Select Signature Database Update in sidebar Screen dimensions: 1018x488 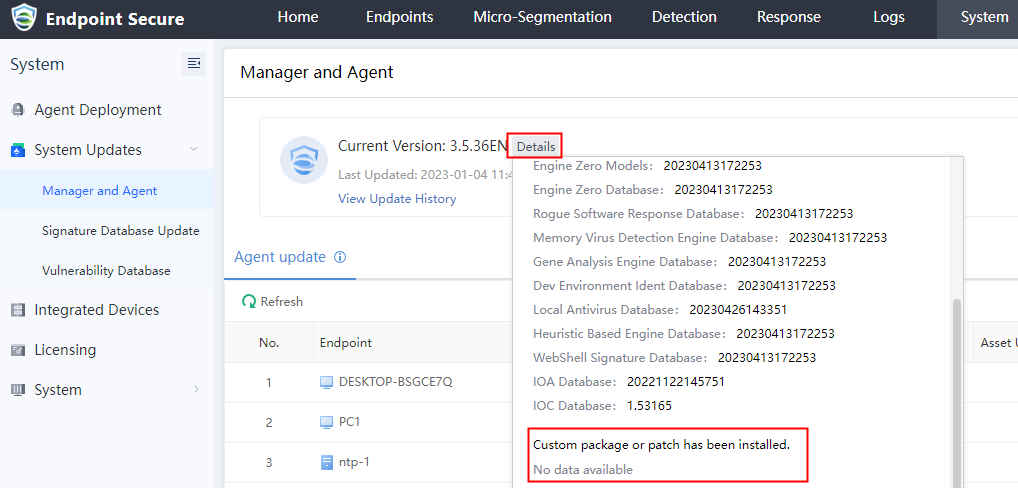tap(120, 230)
